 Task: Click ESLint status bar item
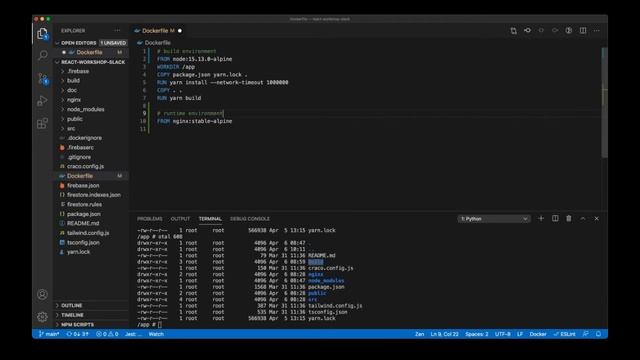click(x=564, y=334)
